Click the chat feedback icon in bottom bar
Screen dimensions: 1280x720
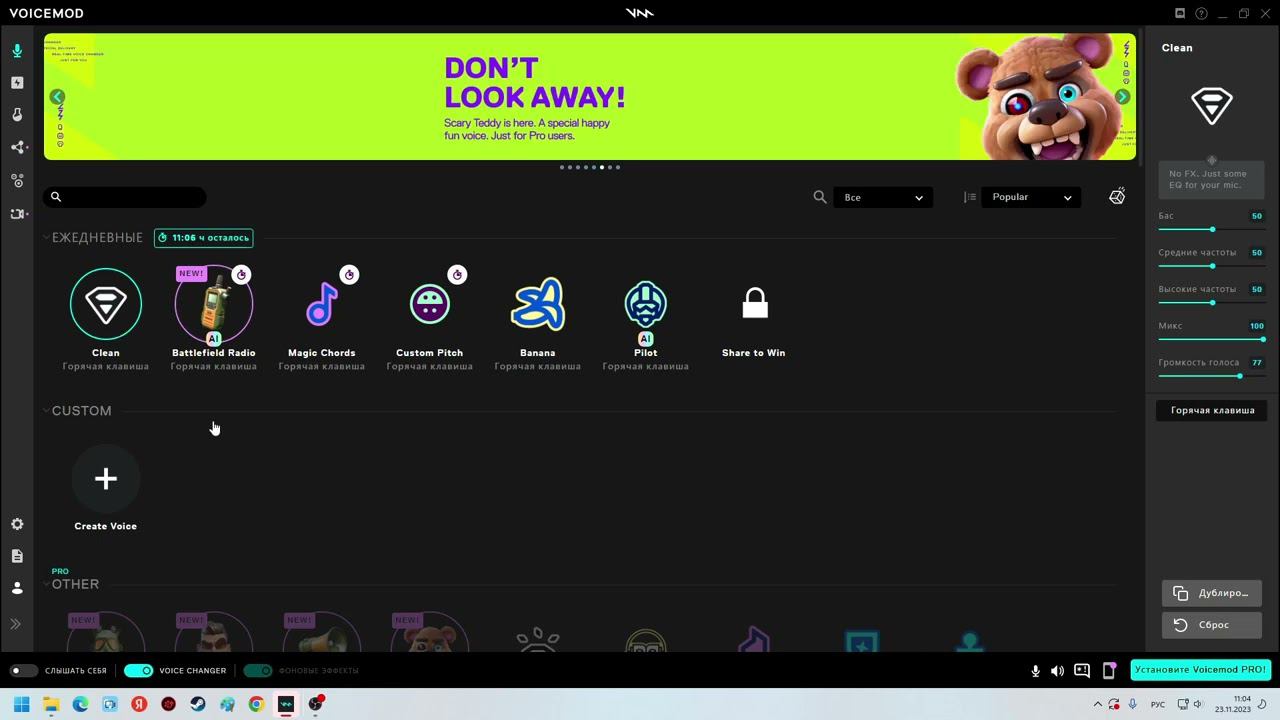click(1082, 671)
